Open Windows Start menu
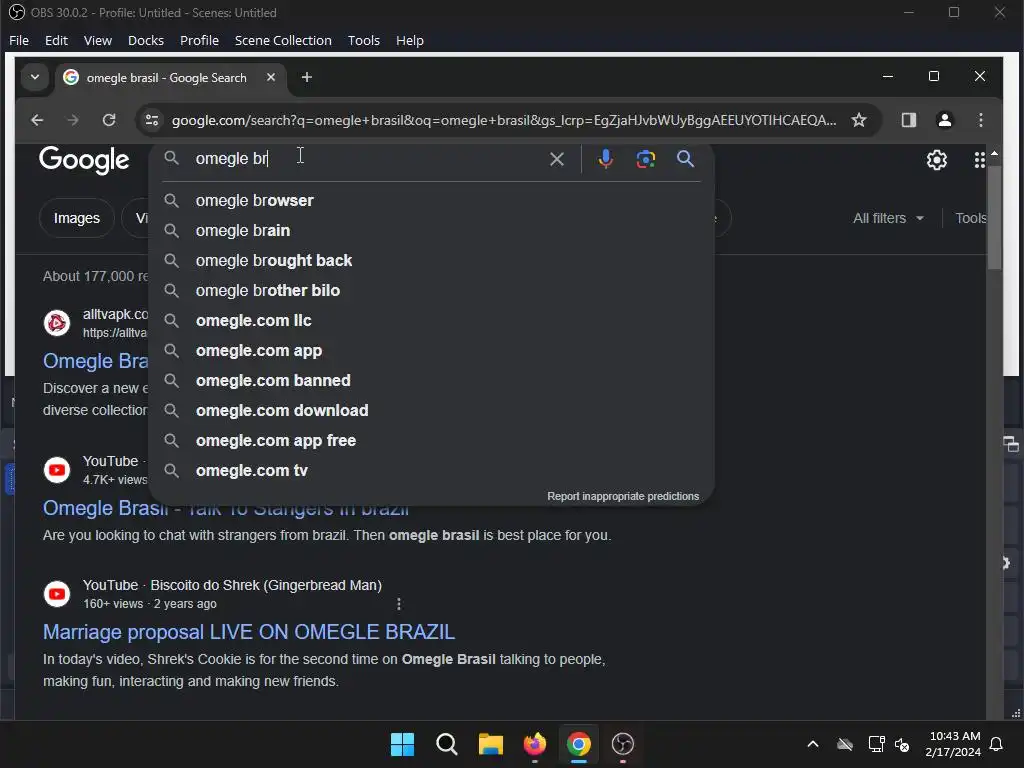 [x=402, y=744]
